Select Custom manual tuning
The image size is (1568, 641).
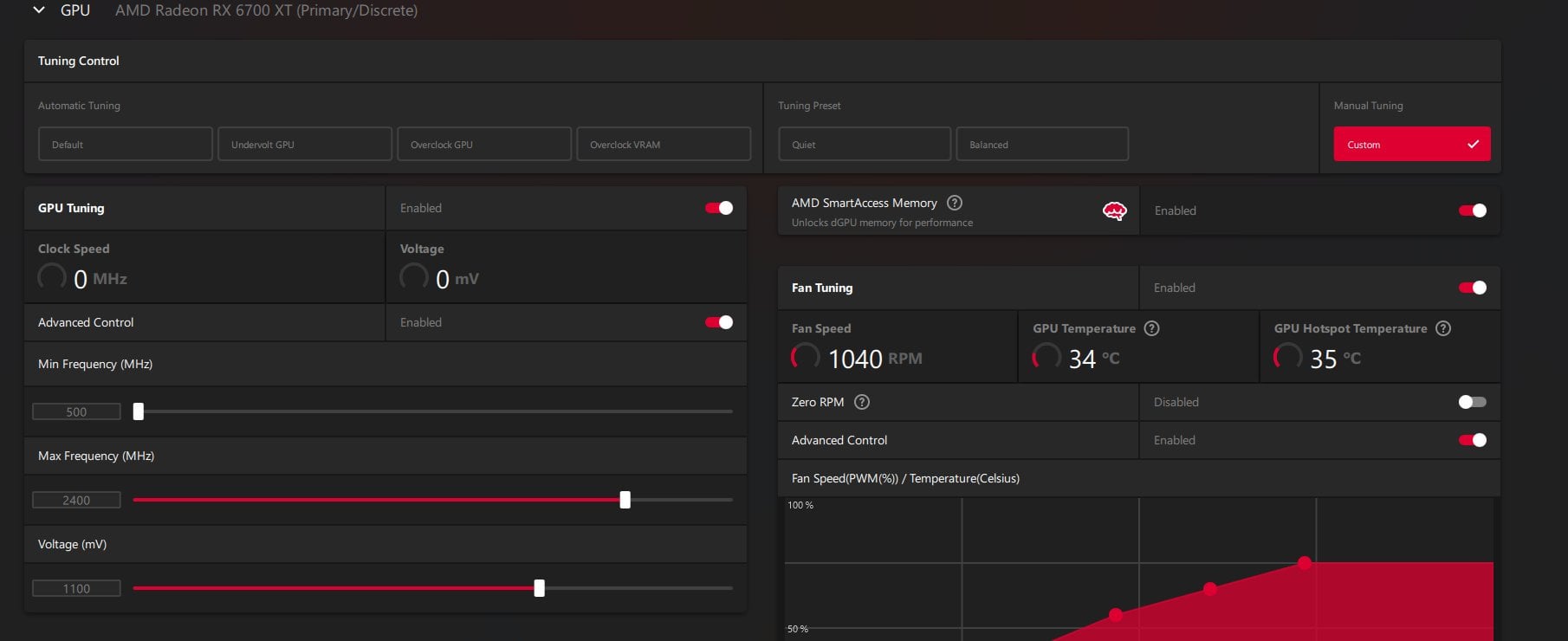coord(1412,144)
